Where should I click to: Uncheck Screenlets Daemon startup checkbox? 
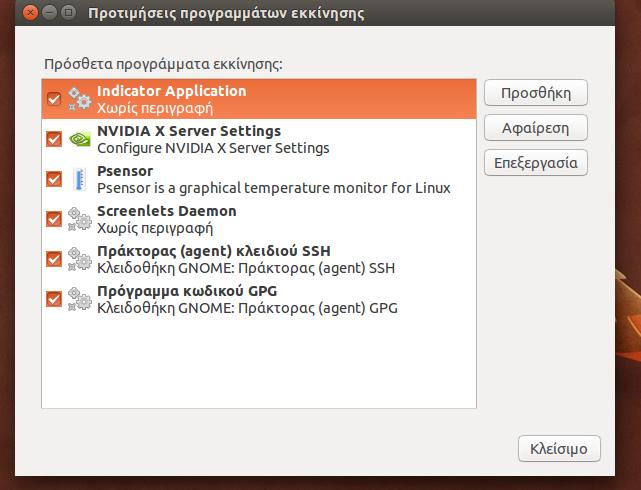54,219
